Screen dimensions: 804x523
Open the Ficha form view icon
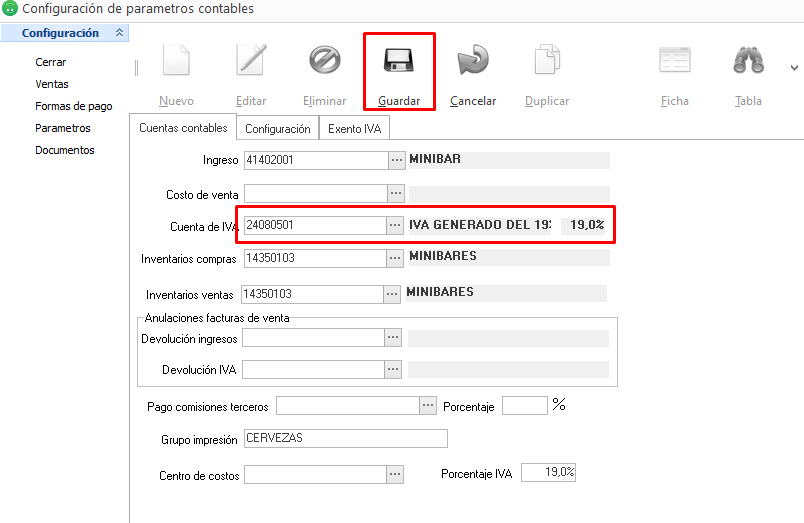[x=675, y=62]
